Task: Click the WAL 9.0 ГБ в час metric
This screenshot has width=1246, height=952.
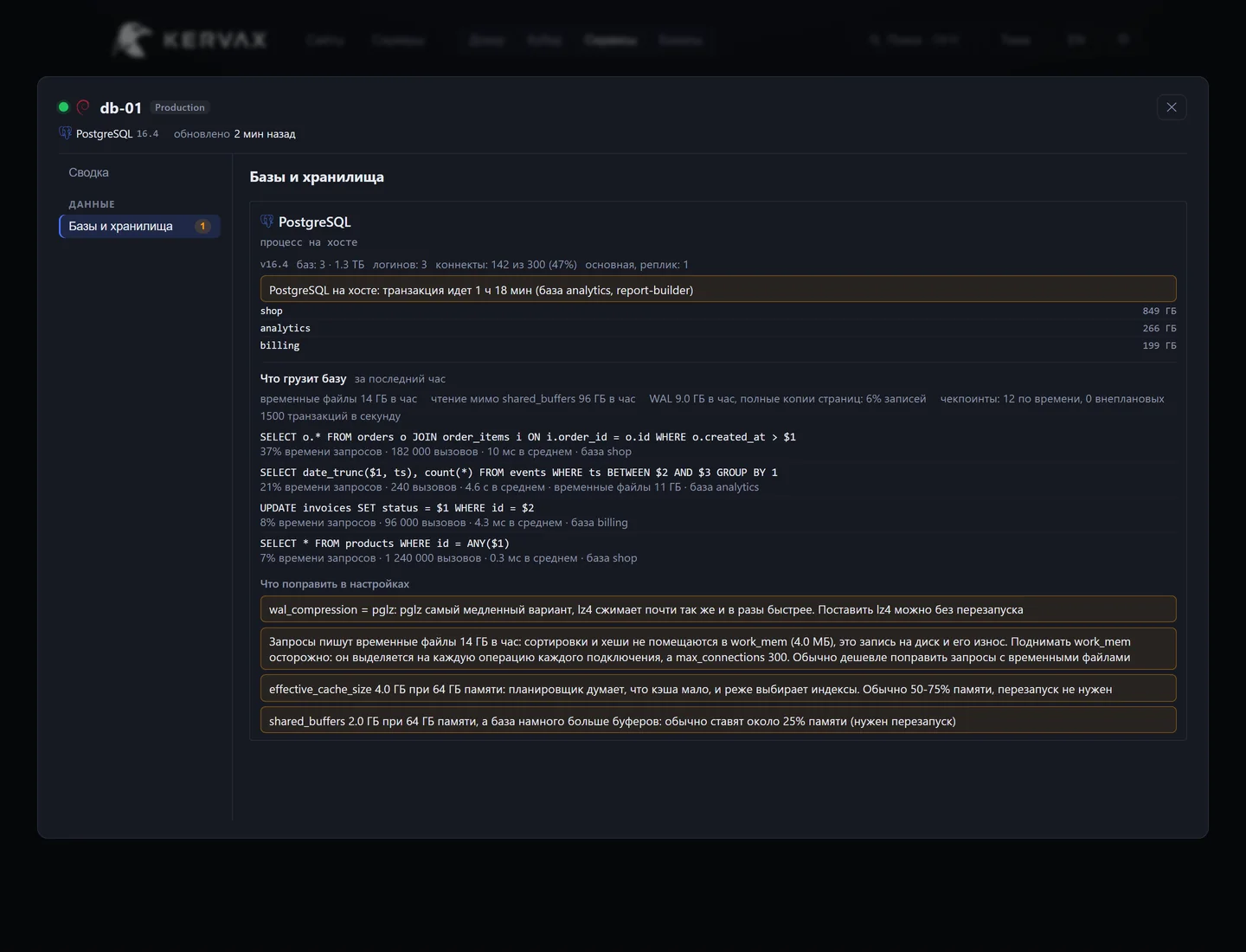Action: click(x=787, y=399)
